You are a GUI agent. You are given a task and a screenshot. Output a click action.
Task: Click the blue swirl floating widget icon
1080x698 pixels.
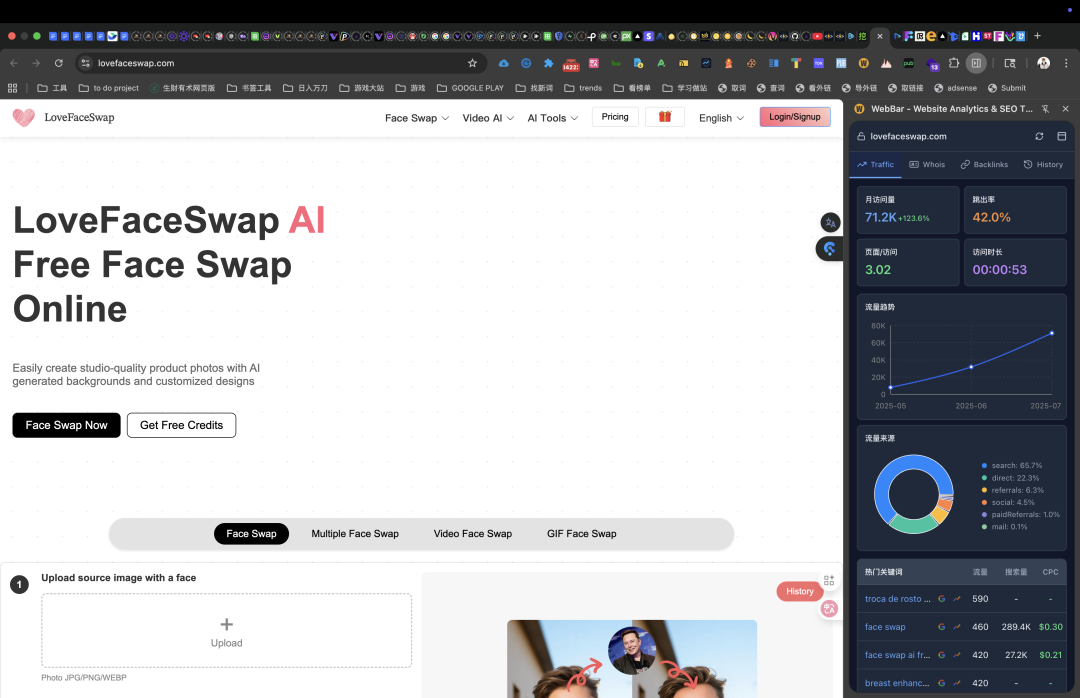(830, 249)
